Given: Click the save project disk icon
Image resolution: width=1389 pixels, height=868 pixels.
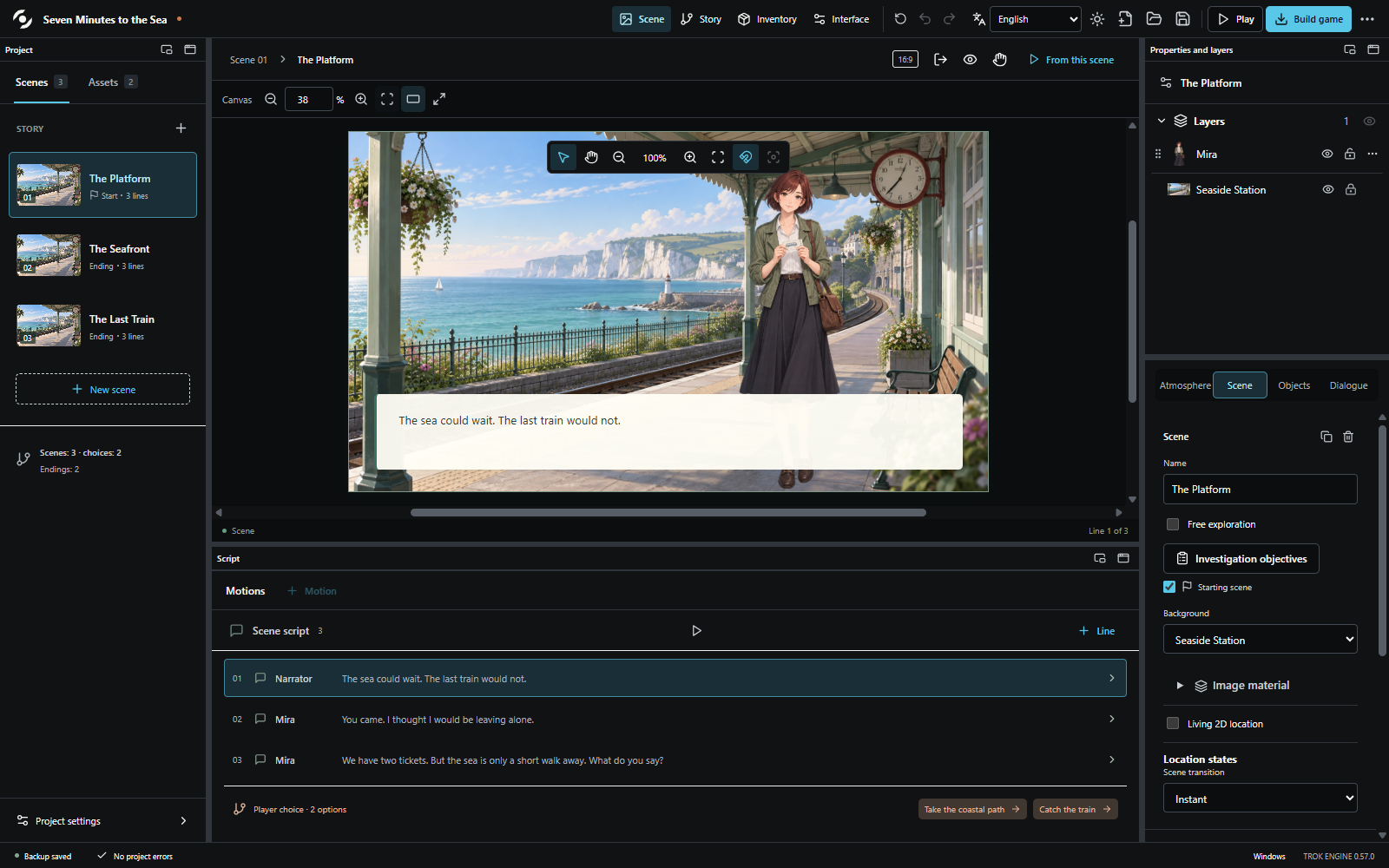Looking at the screenshot, I should pyautogui.click(x=1182, y=19).
